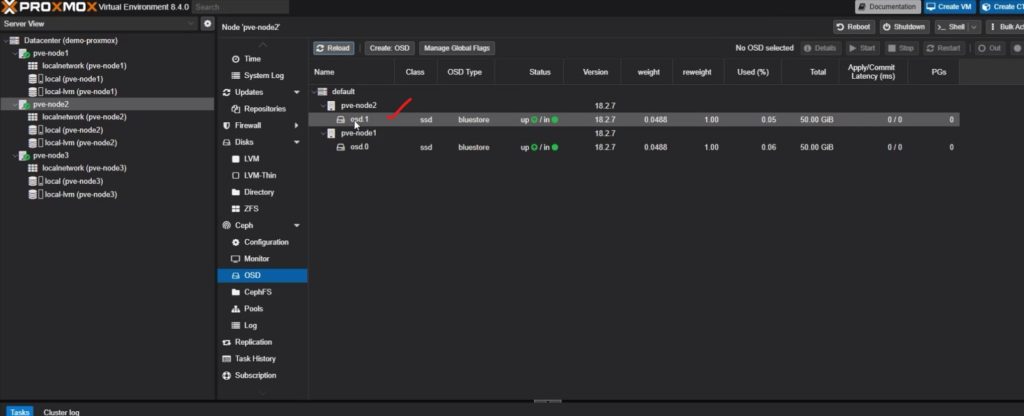Click the Shutdown node button

coord(904,27)
